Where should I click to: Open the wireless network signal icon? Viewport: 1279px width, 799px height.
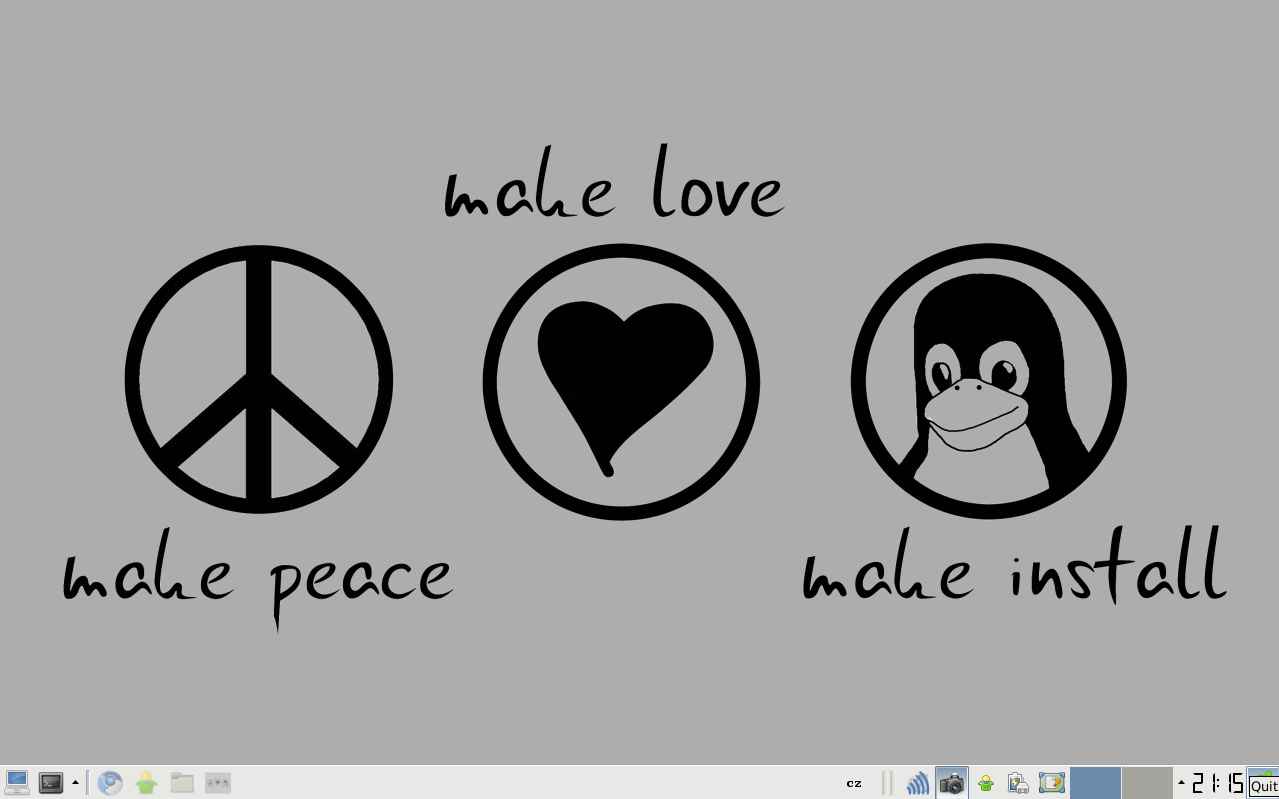(917, 783)
